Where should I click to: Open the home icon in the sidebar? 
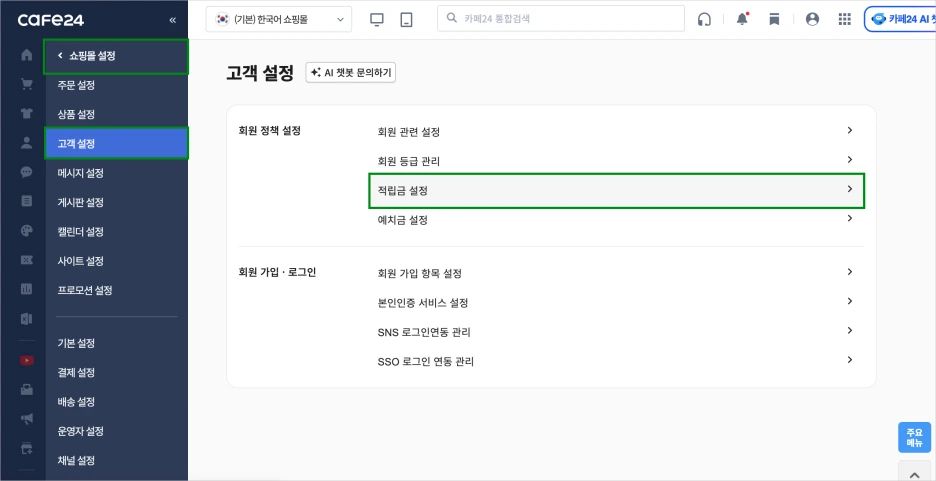tap(26, 56)
